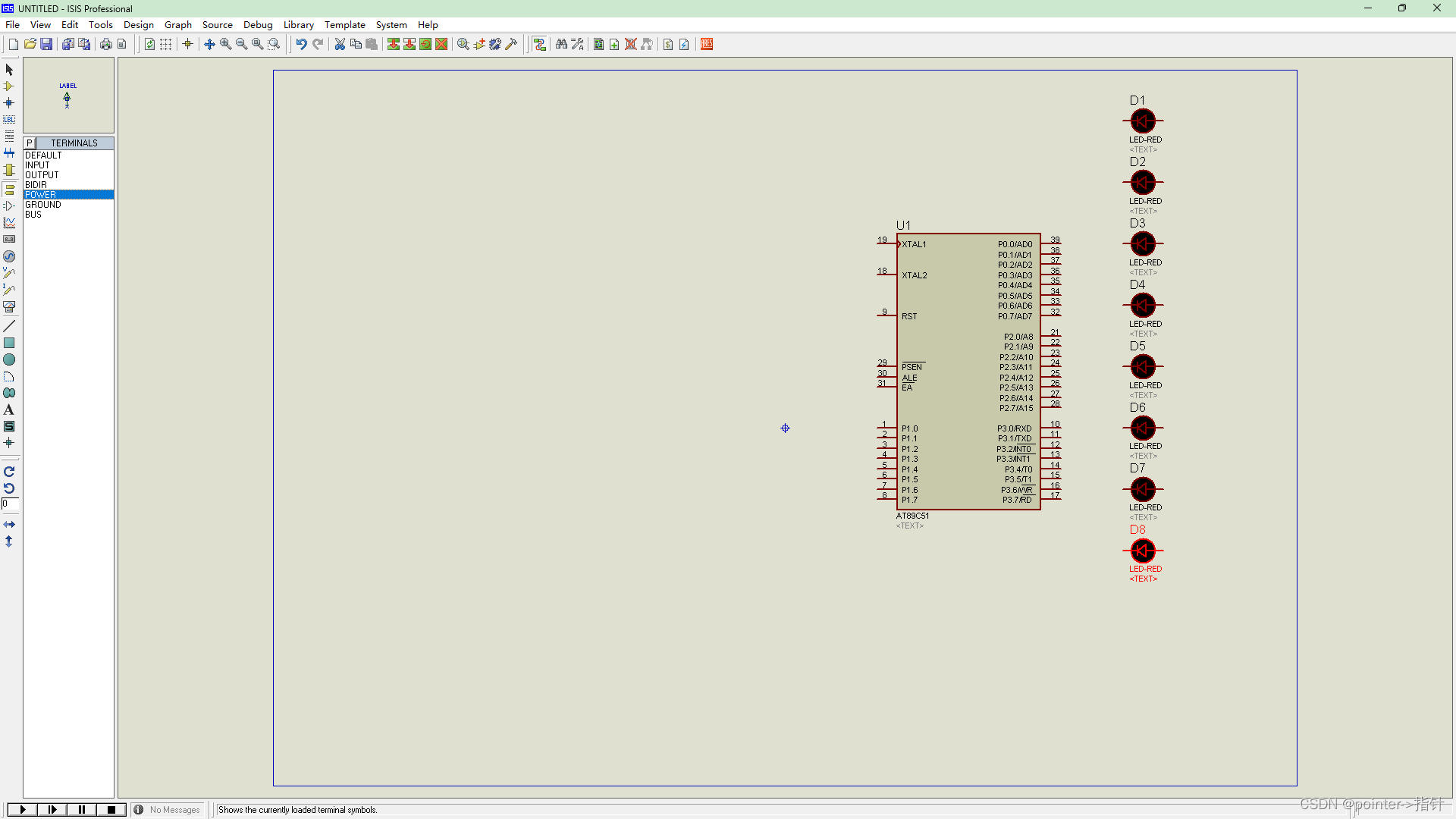The height and width of the screenshot is (819, 1456).
Task: Step the simulation forward
Action: [x=52, y=810]
